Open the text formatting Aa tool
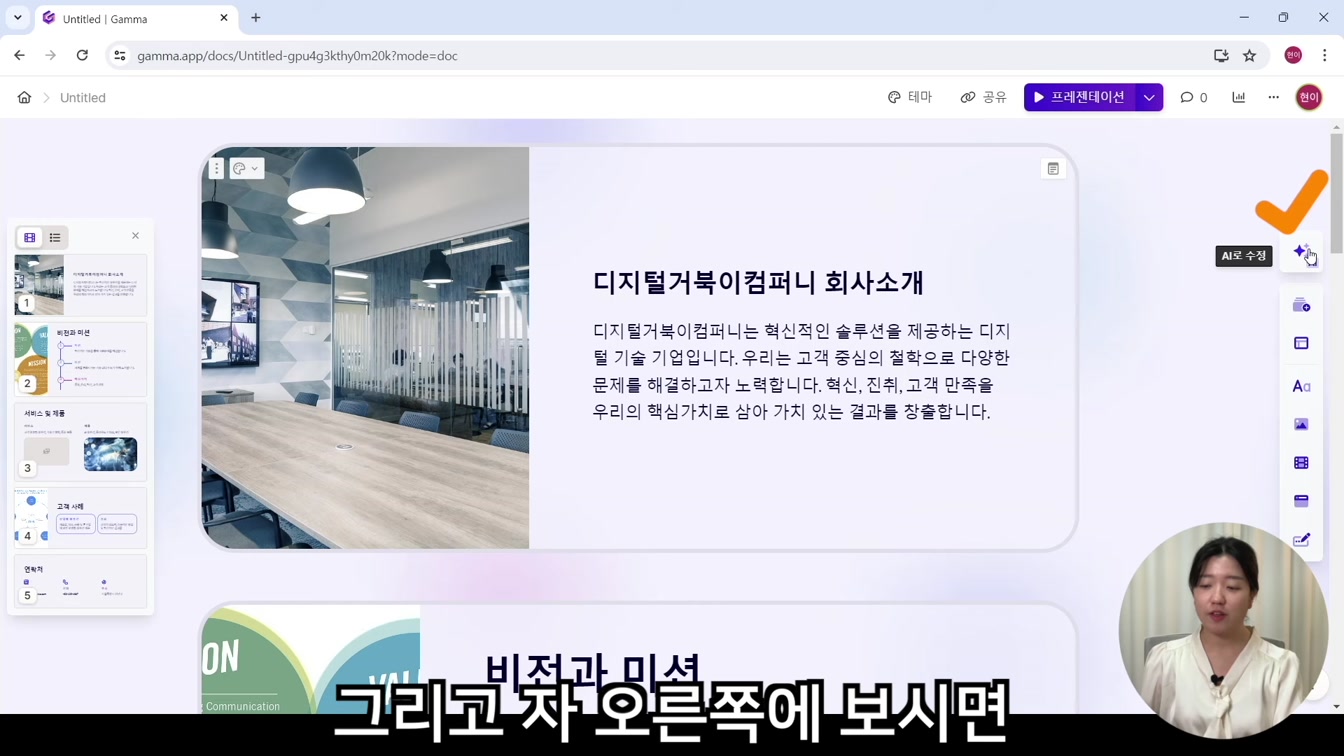This screenshot has width=1344, height=756. [x=1301, y=386]
